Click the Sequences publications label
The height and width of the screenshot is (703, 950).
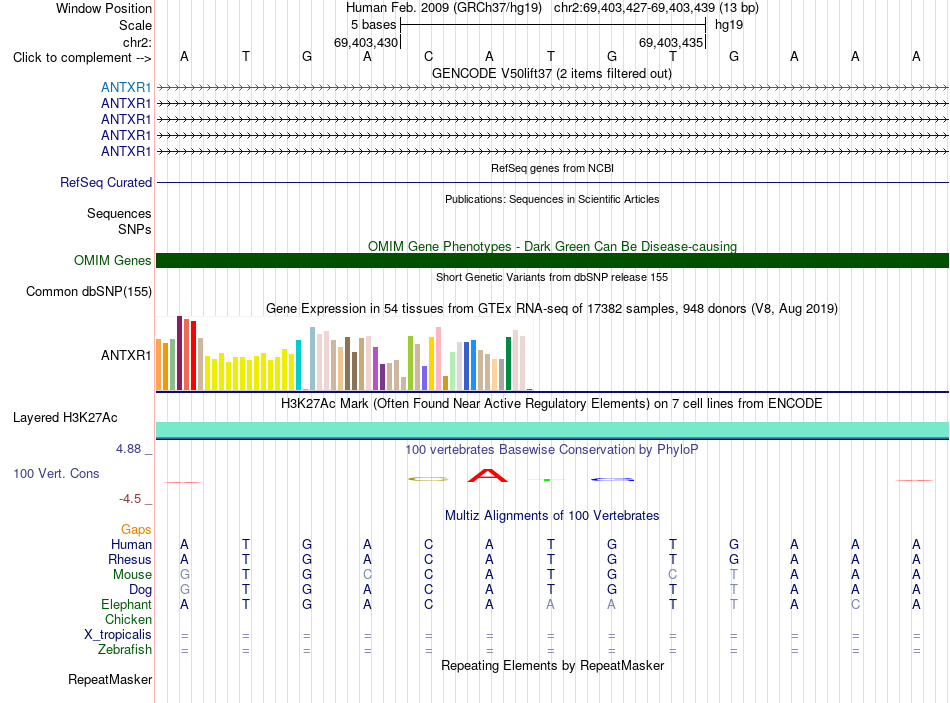point(119,213)
